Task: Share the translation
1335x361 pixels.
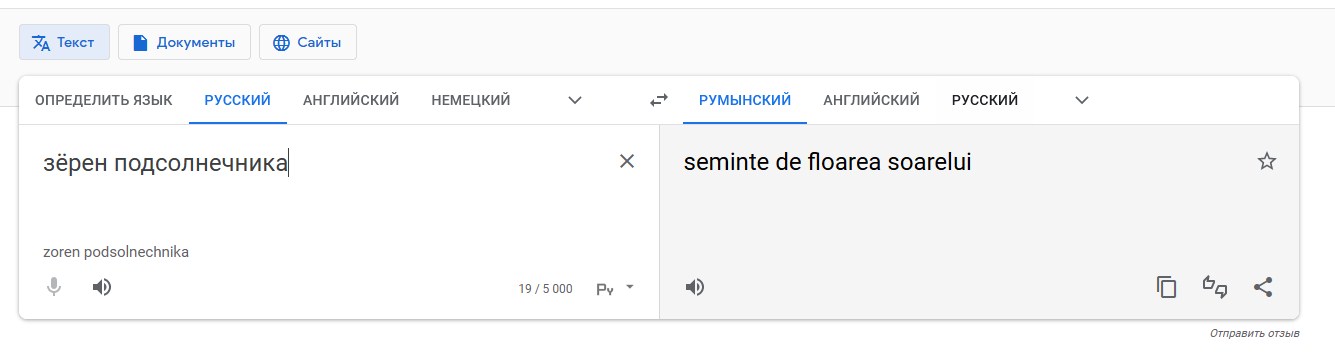Action: click(x=1263, y=287)
